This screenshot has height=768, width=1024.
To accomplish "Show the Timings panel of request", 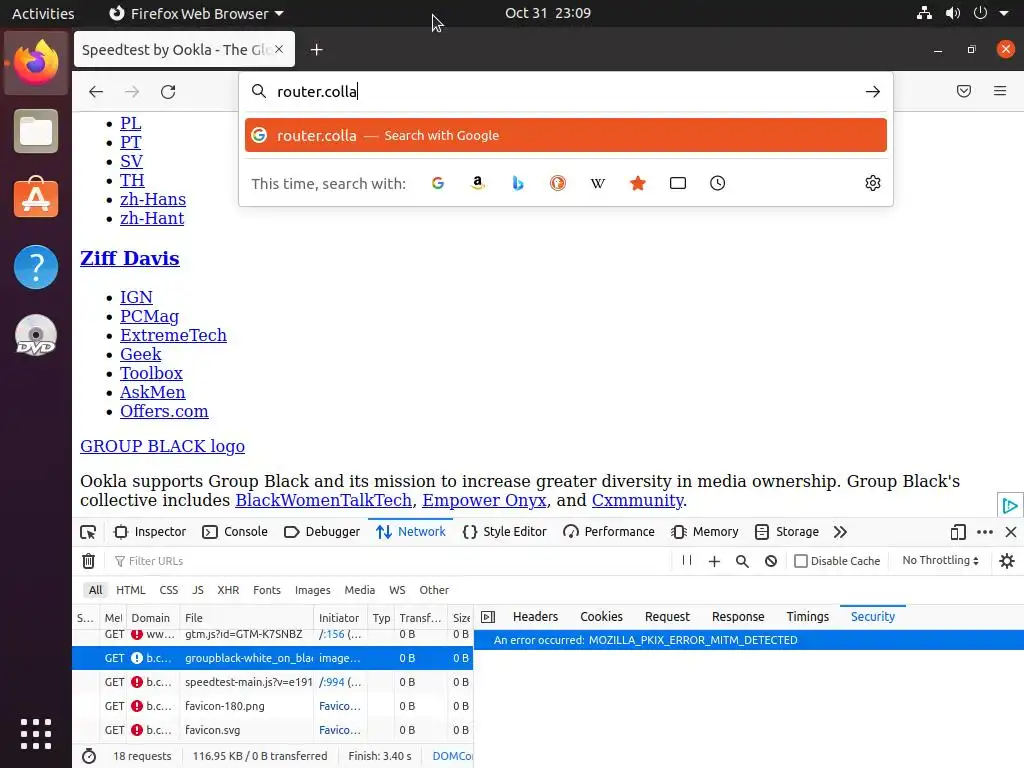I will 807,617.
